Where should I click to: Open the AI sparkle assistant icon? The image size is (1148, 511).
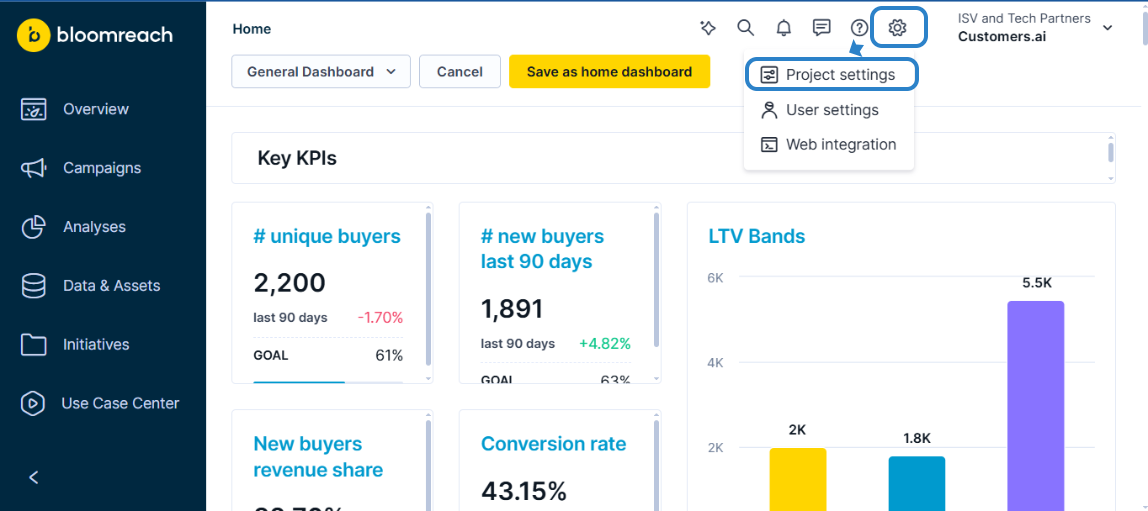pyautogui.click(x=708, y=28)
